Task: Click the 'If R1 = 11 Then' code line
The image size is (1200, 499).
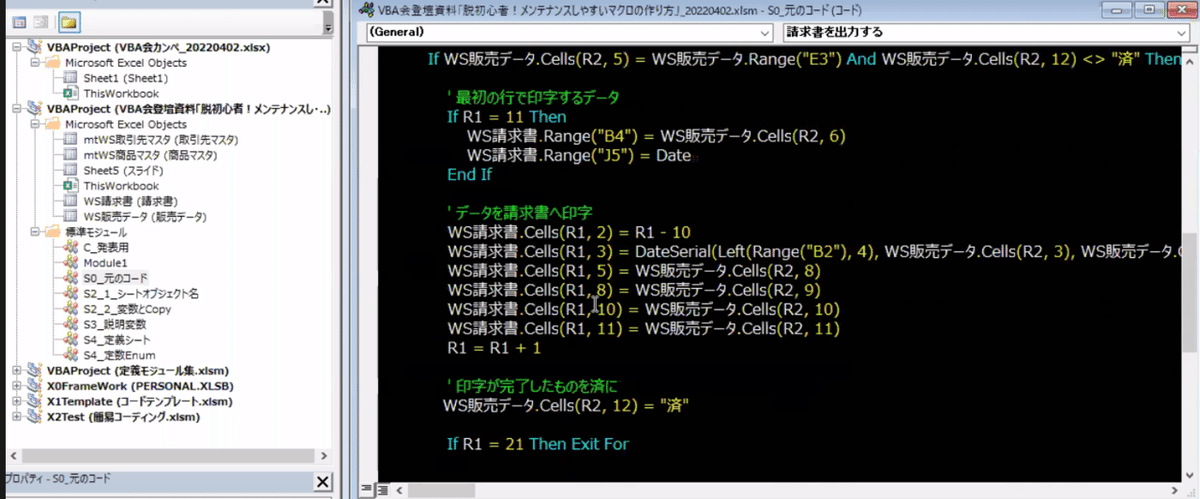Action: click(x=506, y=116)
